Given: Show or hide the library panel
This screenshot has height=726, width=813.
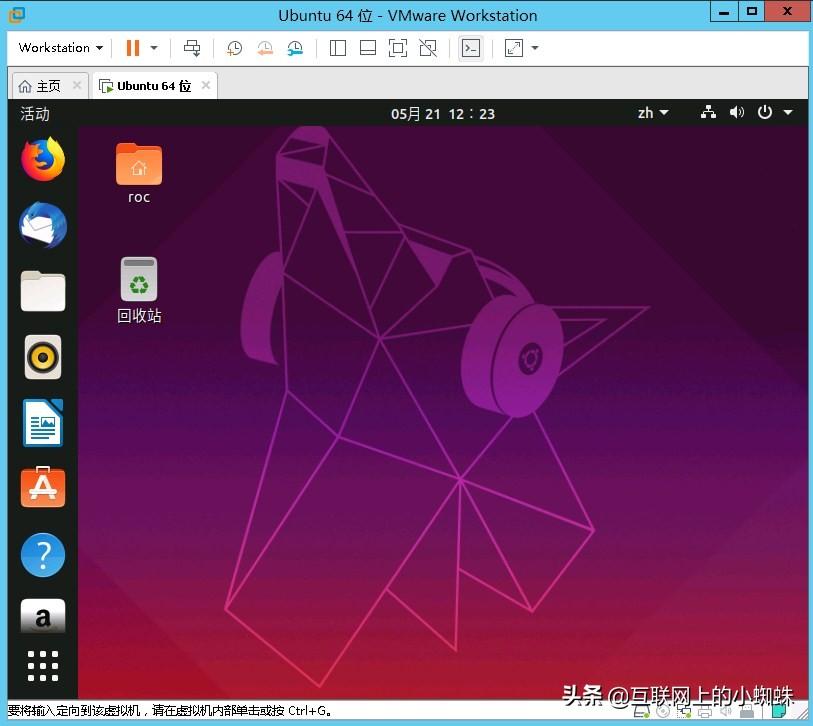Looking at the screenshot, I should [x=337, y=47].
